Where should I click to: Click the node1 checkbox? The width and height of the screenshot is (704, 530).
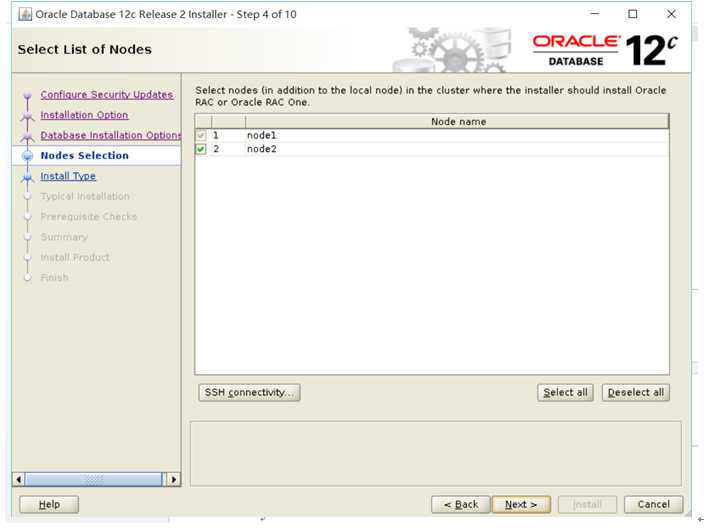click(201, 135)
